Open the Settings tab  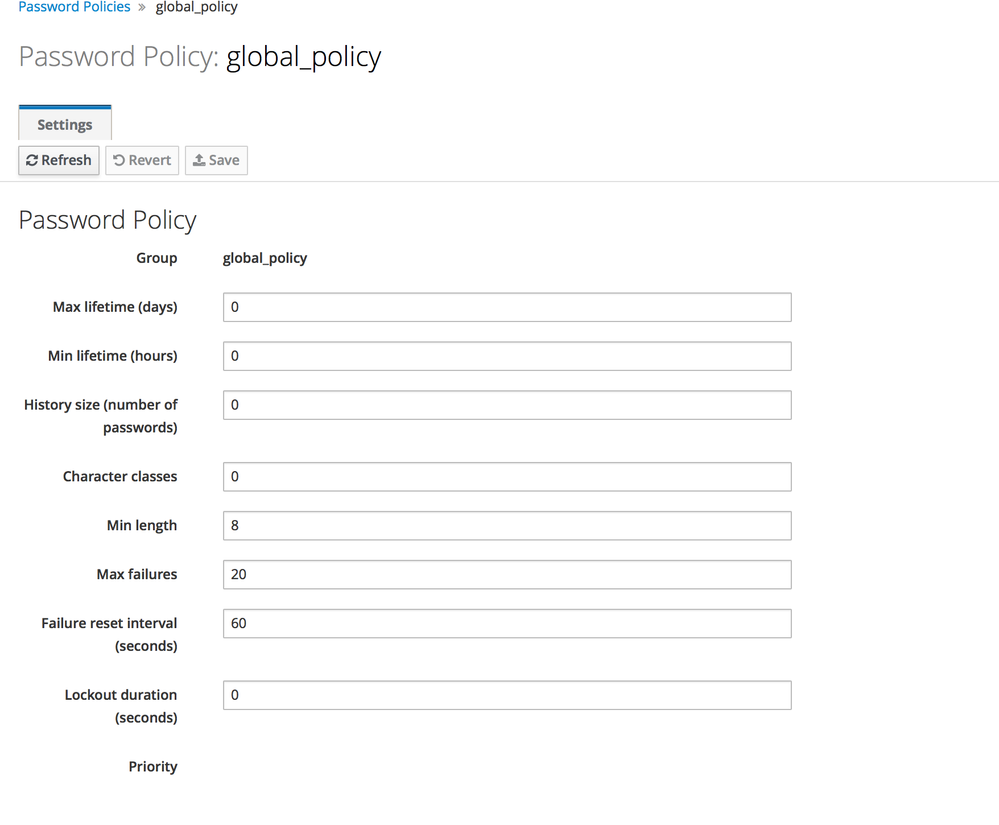65,125
